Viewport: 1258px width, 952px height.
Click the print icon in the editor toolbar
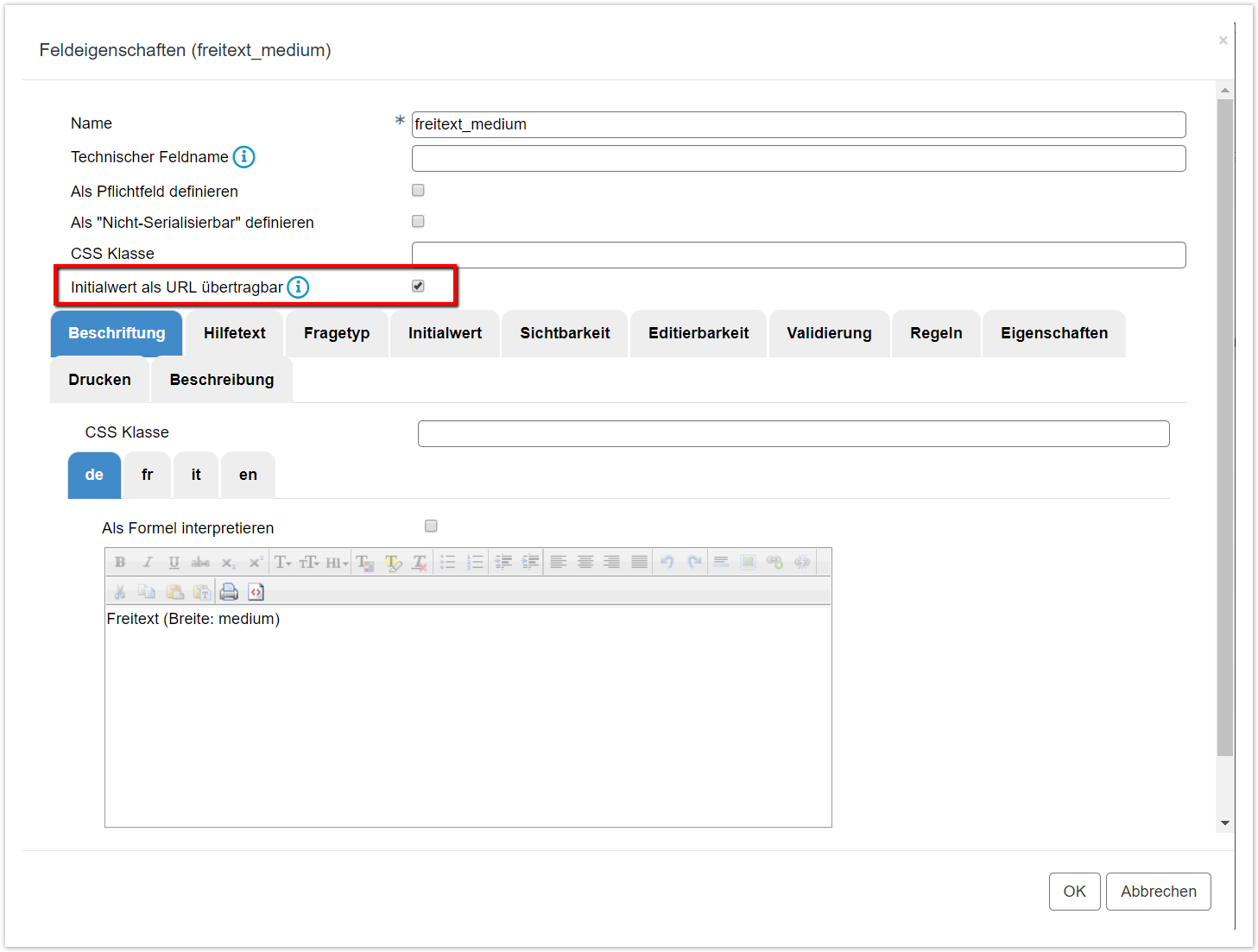(x=229, y=592)
